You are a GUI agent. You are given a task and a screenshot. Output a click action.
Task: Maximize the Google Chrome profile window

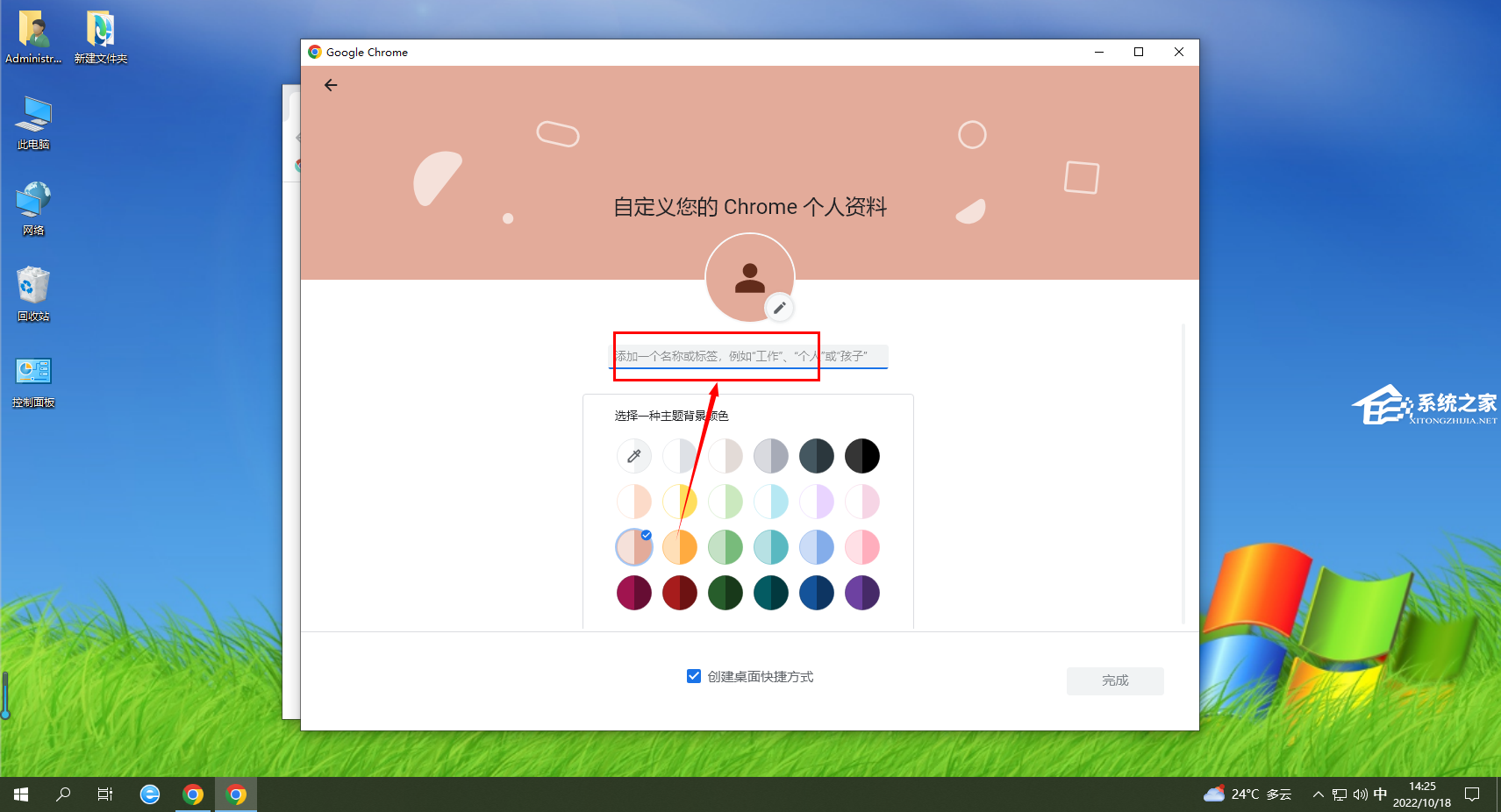[1139, 52]
